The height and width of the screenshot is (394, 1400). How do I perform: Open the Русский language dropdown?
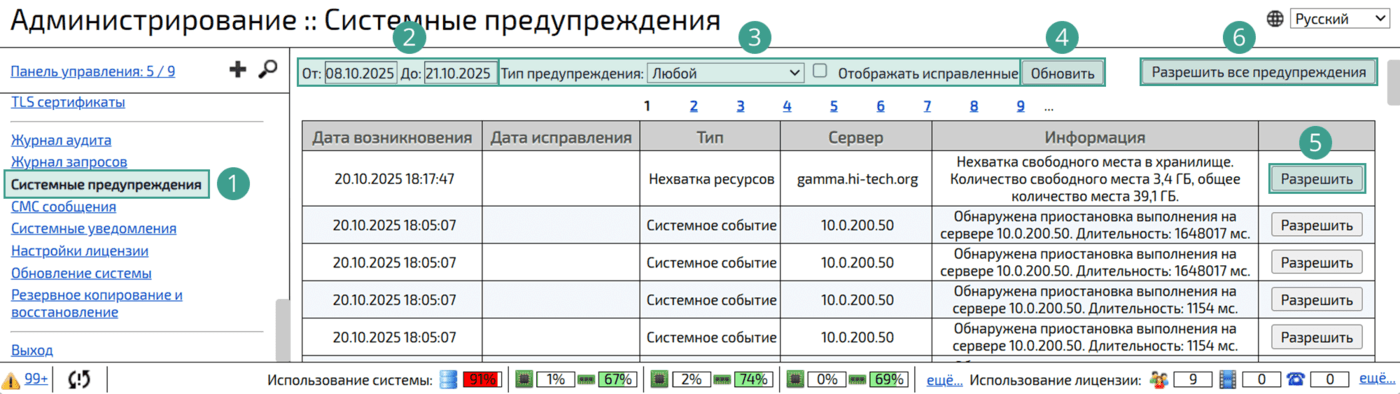[1339, 18]
